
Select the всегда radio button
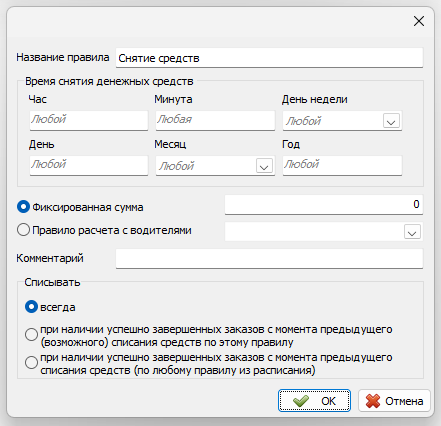(31, 307)
